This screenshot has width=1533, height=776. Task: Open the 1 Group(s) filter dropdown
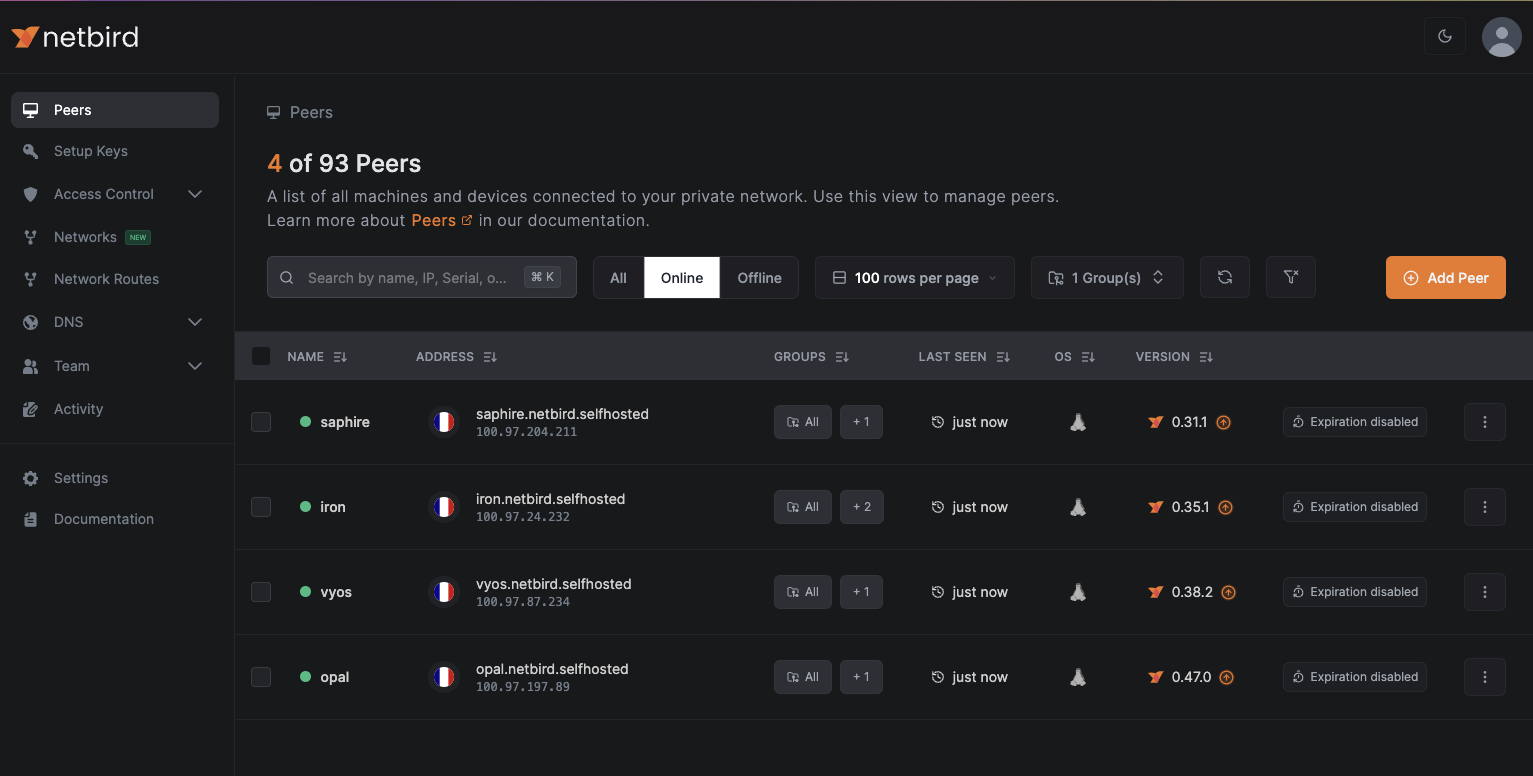[x=1106, y=278]
